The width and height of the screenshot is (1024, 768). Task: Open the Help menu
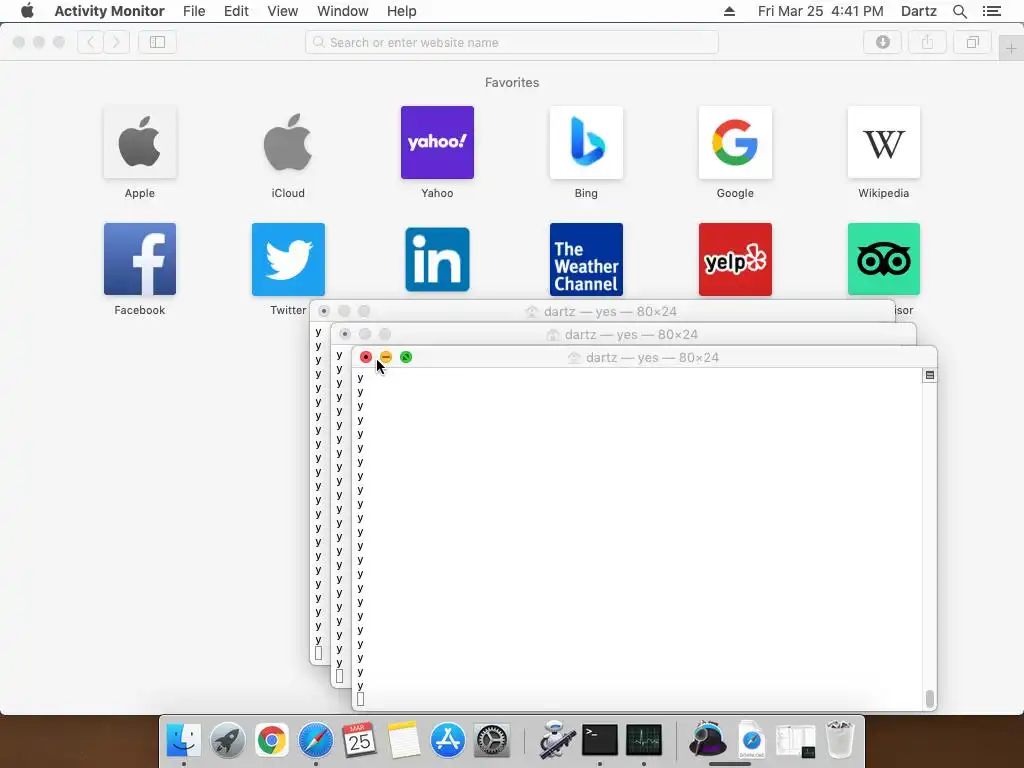coord(402,11)
